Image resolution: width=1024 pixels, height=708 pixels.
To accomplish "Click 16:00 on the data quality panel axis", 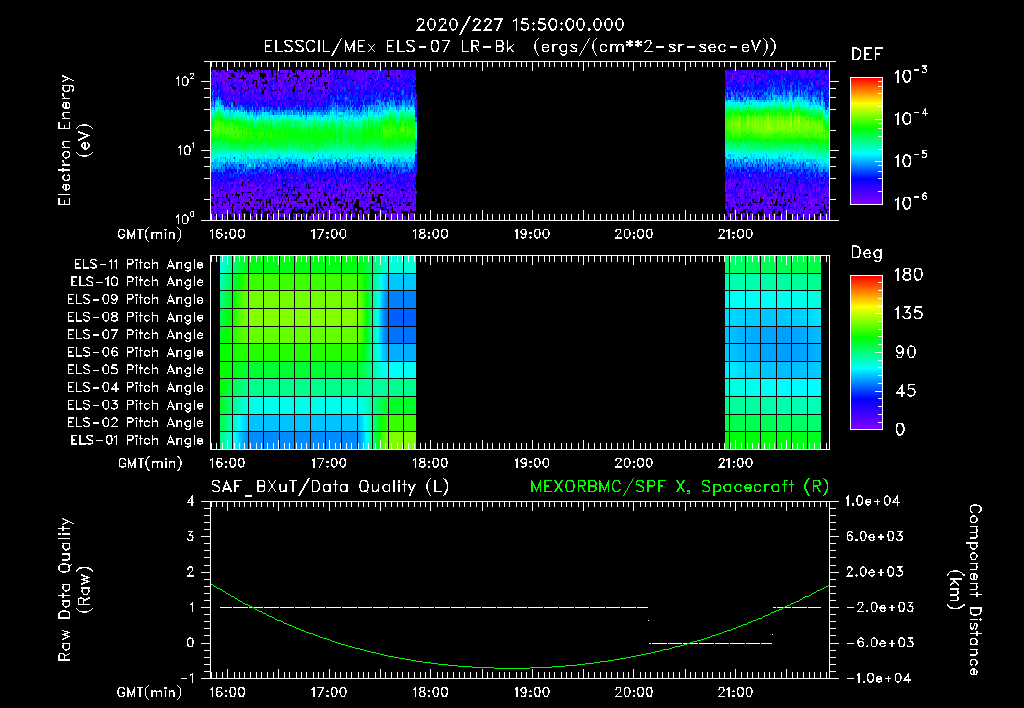I will [x=227, y=692].
